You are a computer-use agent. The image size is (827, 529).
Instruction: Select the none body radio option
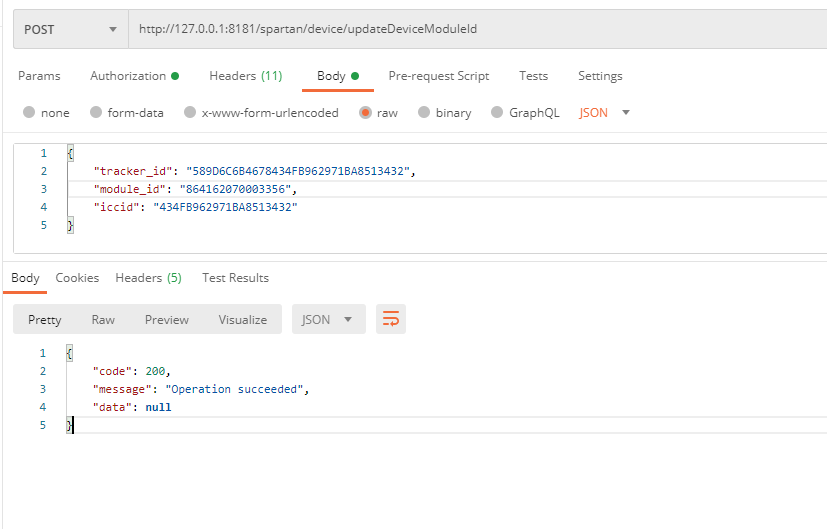click(29, 113)
